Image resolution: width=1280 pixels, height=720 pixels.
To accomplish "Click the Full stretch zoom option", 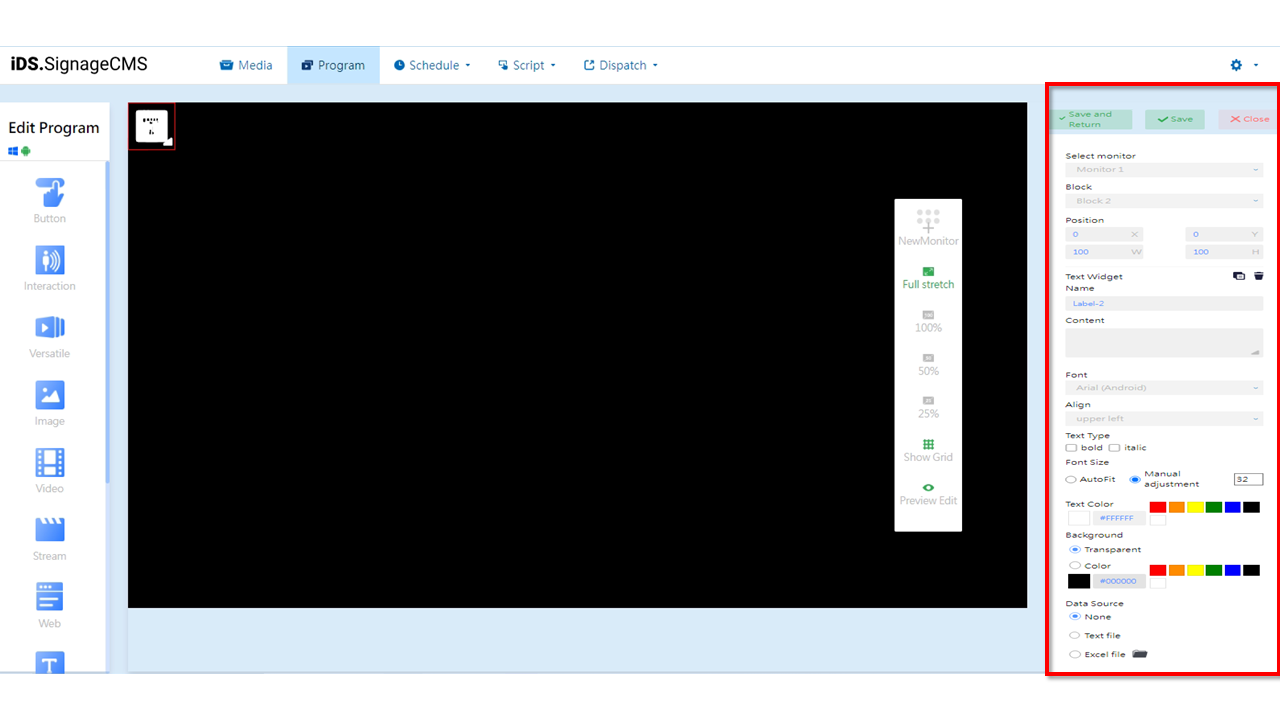I will [x=928, y=277].
